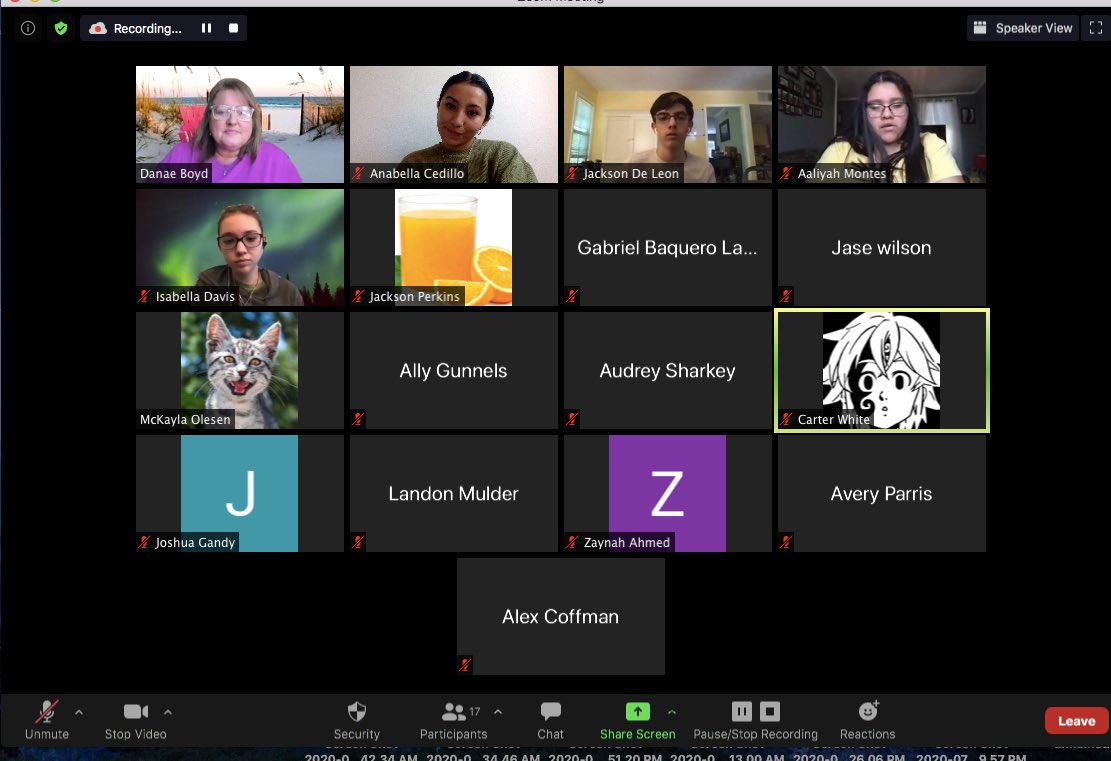Click muted mic icon on Gabriel Baquero
Image resolution: width=1111 pixels, height=761 pixels.
[x=572, y=295]
